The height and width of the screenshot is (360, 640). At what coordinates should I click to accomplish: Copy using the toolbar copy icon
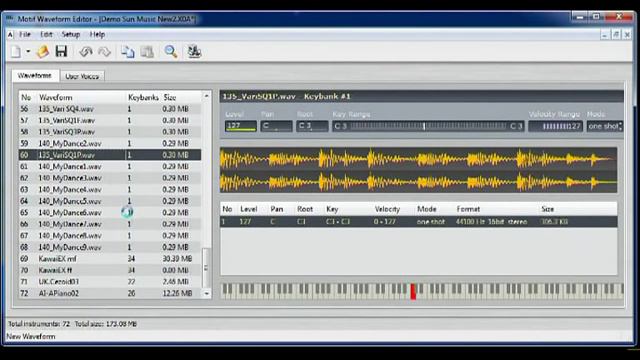(128, 52)
